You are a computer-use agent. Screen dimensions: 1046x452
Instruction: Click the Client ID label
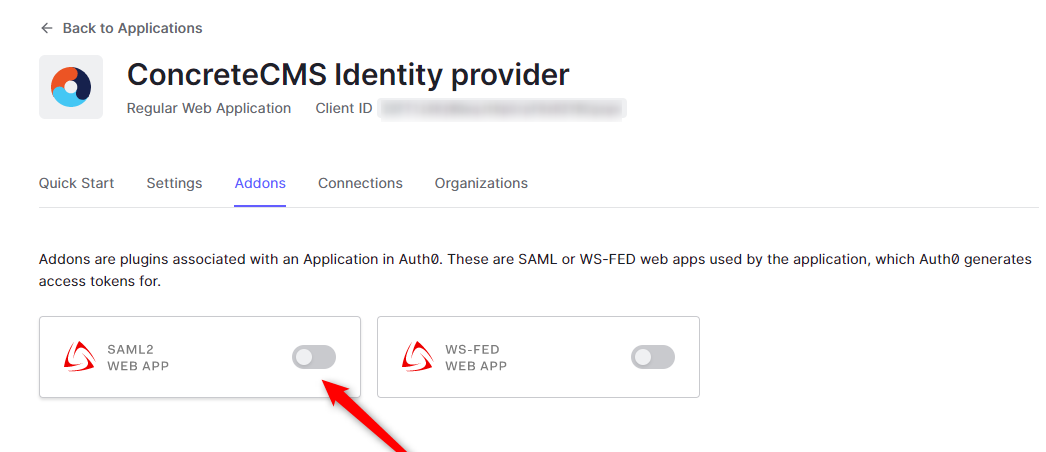[x=343, y=108]
